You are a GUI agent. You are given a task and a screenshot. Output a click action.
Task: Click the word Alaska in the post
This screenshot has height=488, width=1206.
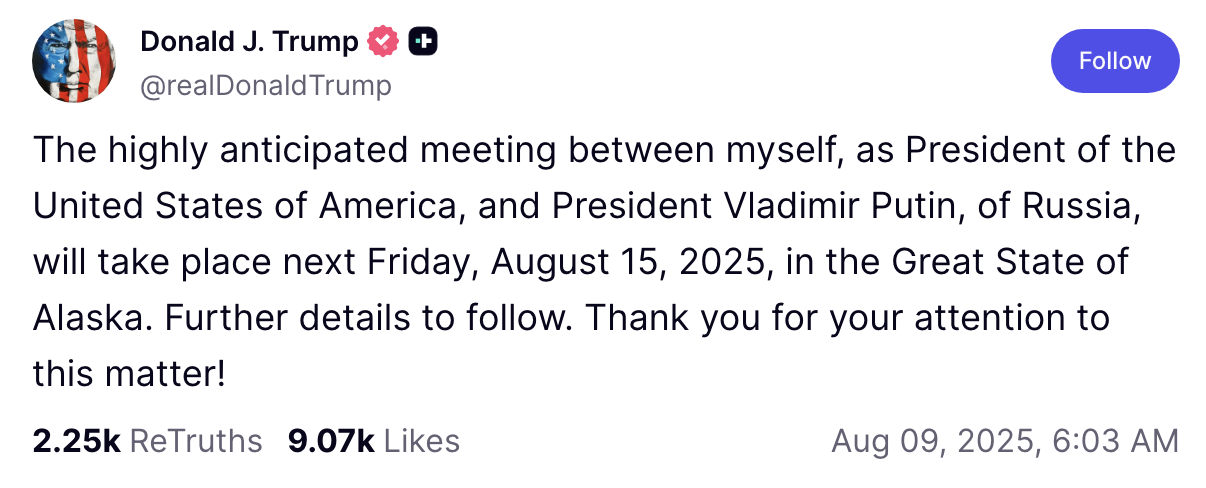tap(88, 319)
